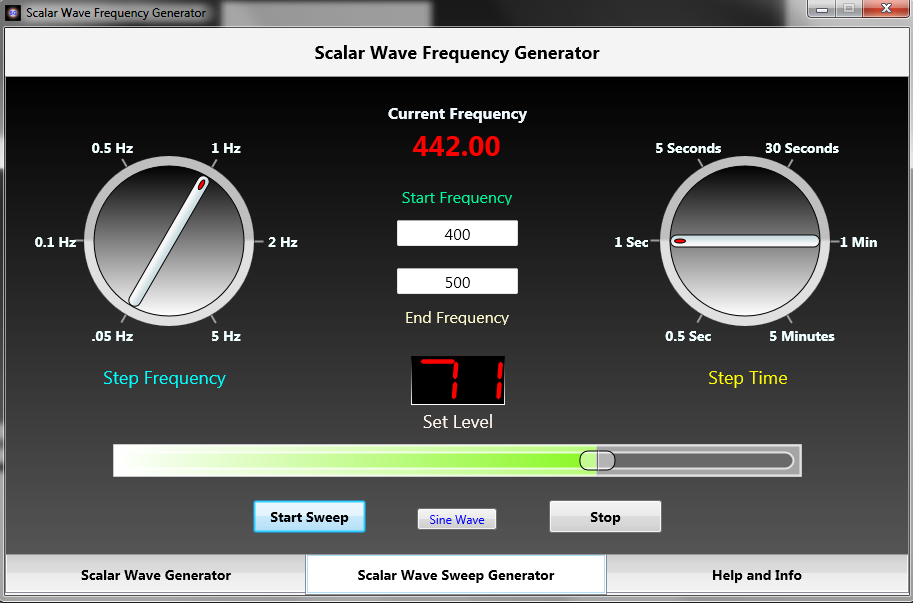Click the Set Level display
The width and height of the screenshot is (913, 603).
[456, 380]
